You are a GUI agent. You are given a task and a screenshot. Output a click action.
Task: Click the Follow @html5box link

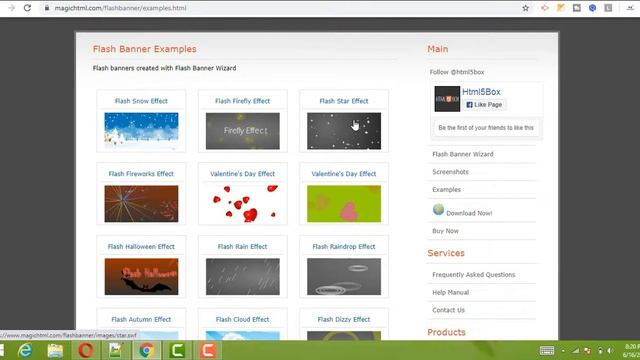(x=457, y=72)
